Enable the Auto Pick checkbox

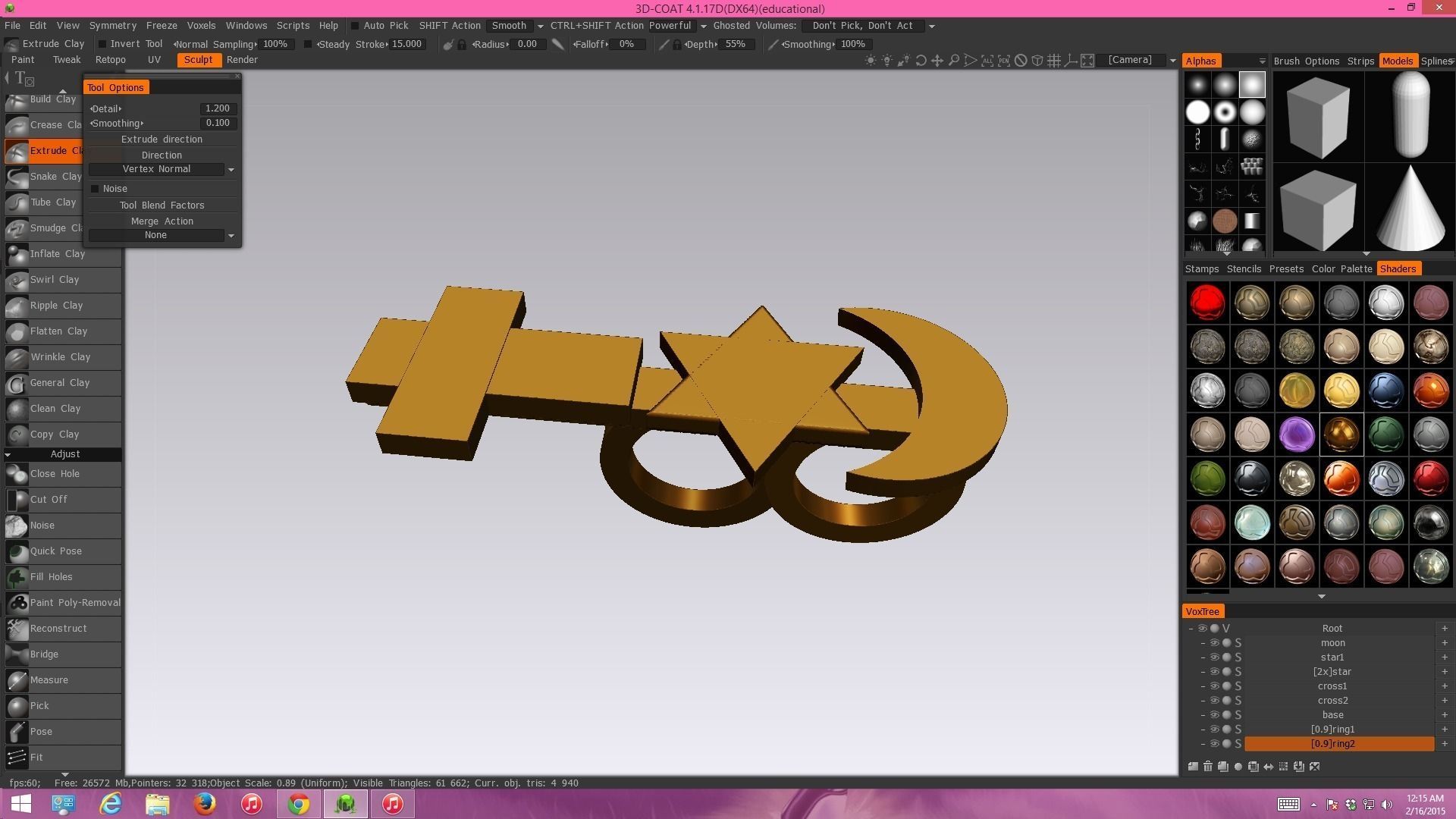click(354, 26)
